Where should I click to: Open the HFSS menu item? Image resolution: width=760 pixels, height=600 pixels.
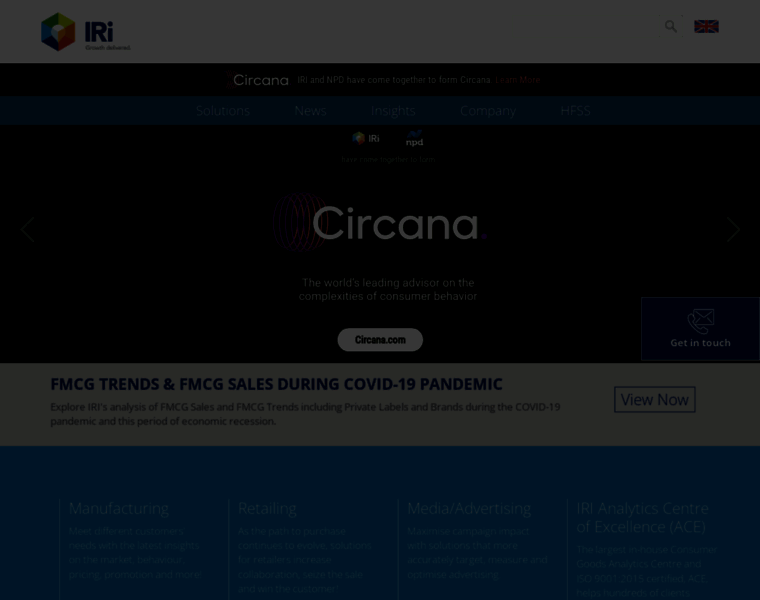575,111
